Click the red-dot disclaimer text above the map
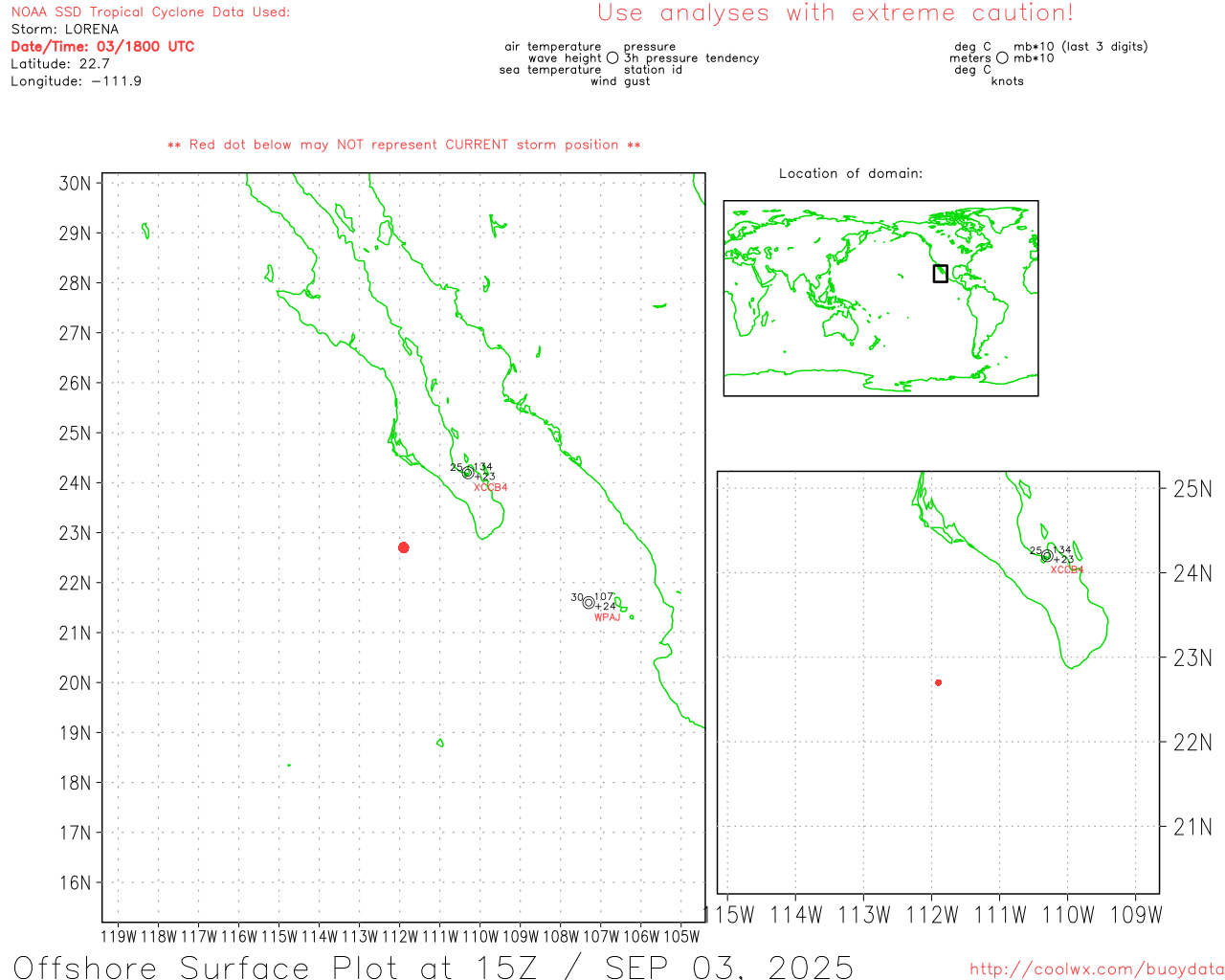 point(404,145)
